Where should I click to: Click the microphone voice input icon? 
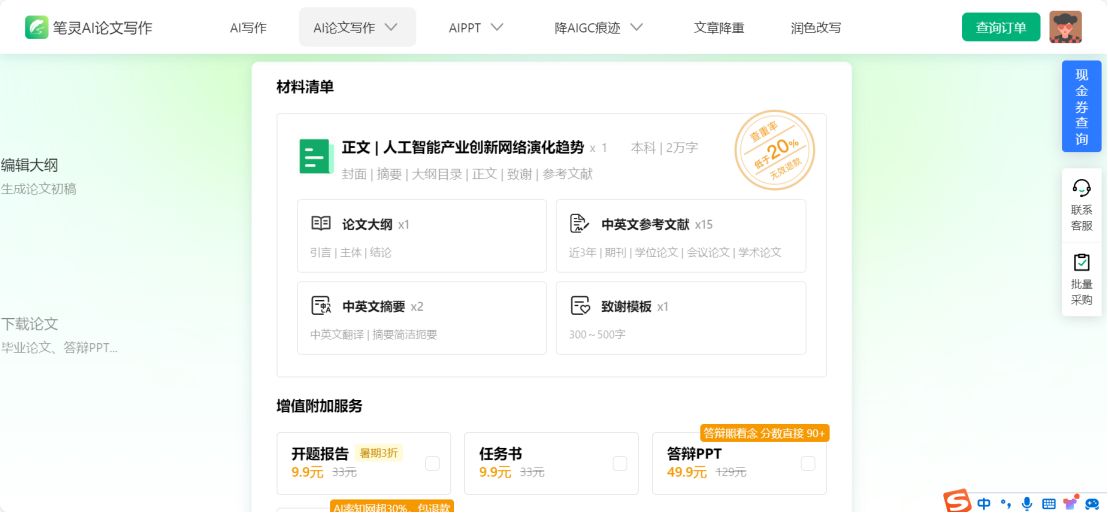[x=1027, y=504]
